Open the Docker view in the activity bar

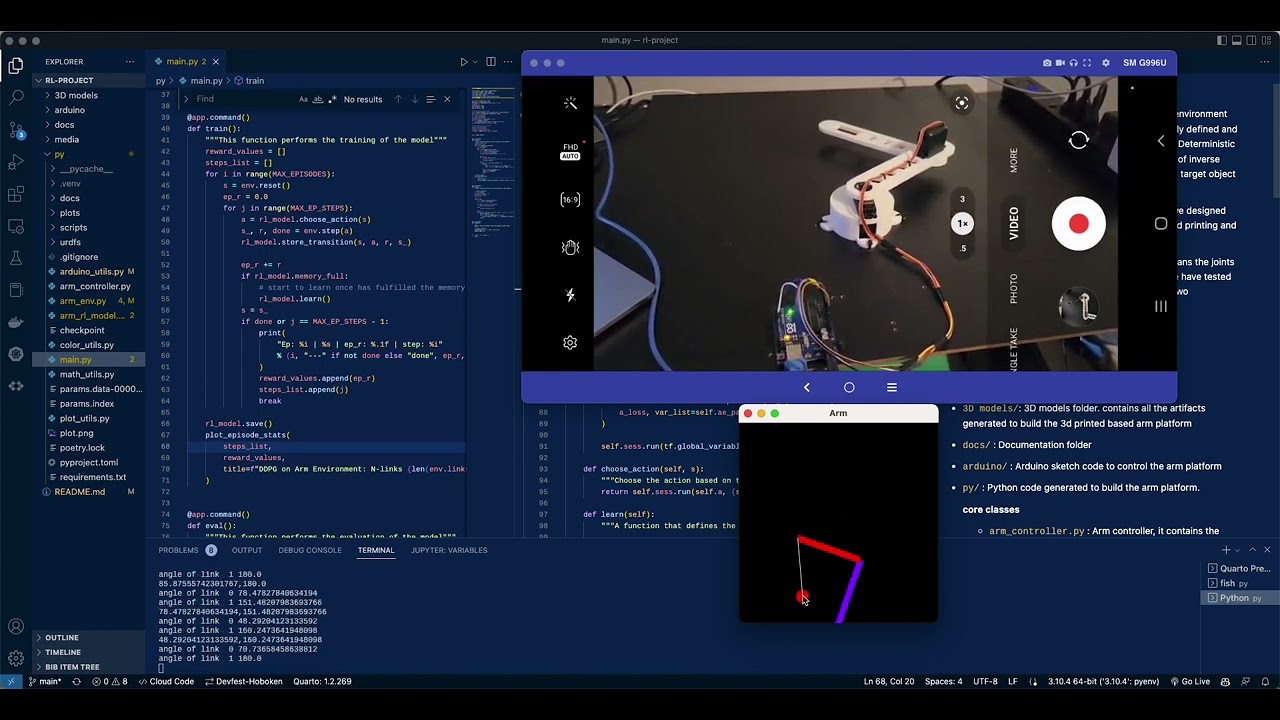pos(16,322)
